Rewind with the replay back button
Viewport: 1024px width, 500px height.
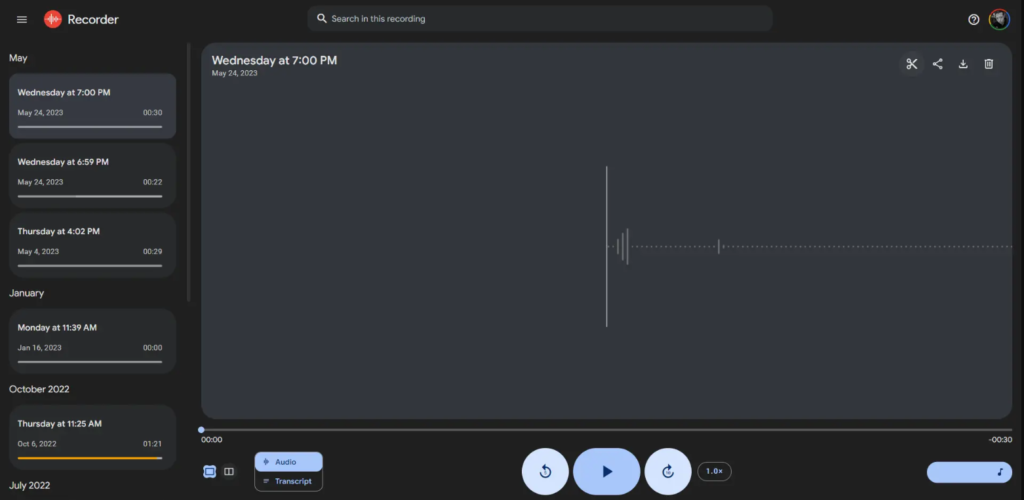[545, 471]
